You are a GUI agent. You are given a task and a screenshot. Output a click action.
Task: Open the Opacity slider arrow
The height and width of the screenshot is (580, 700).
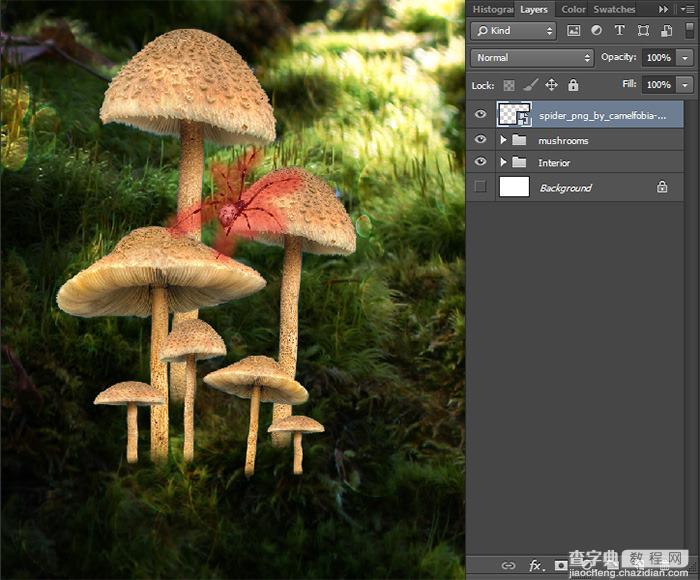[x=685, y=58]
